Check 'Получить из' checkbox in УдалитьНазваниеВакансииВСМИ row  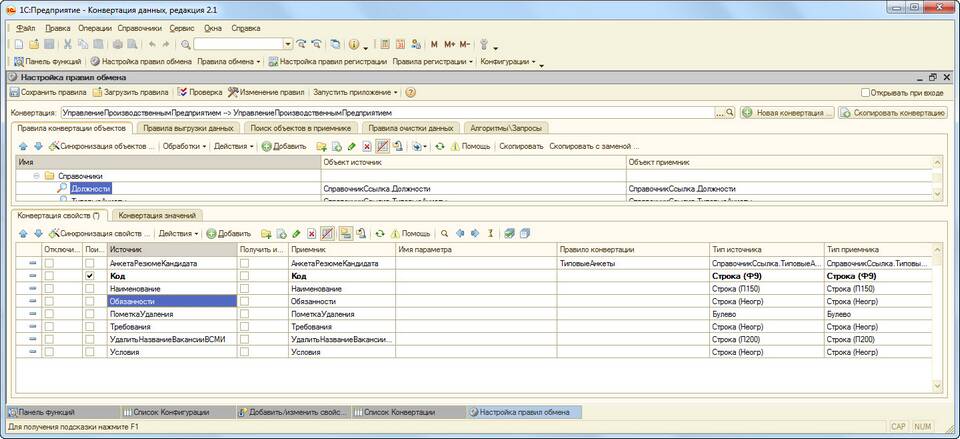[245, 340]
